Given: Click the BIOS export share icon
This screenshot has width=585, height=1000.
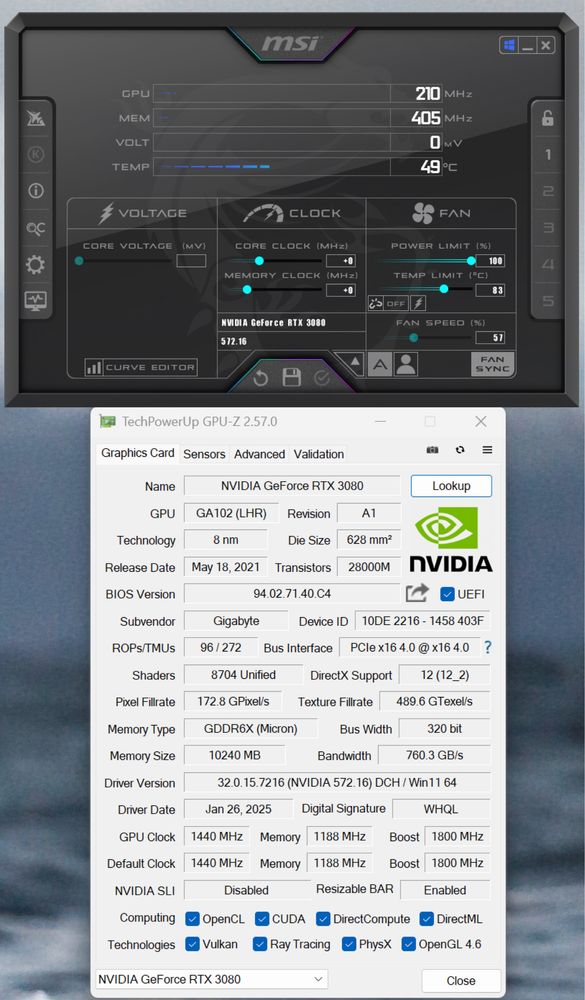Looking at the screenshot, I should click(x=417, y=593).
